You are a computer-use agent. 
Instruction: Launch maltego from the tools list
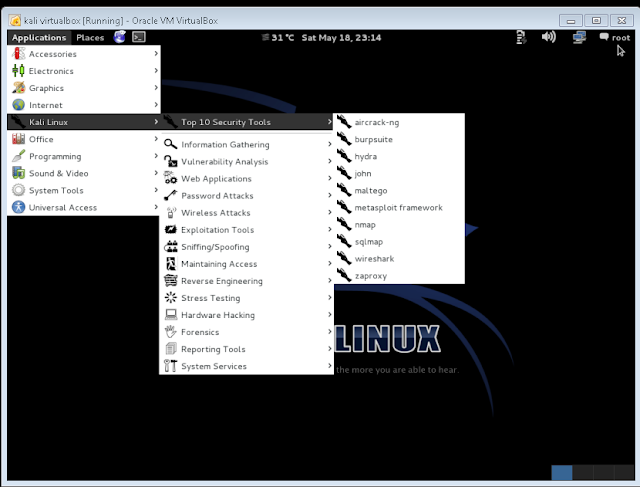click(399, 191)
